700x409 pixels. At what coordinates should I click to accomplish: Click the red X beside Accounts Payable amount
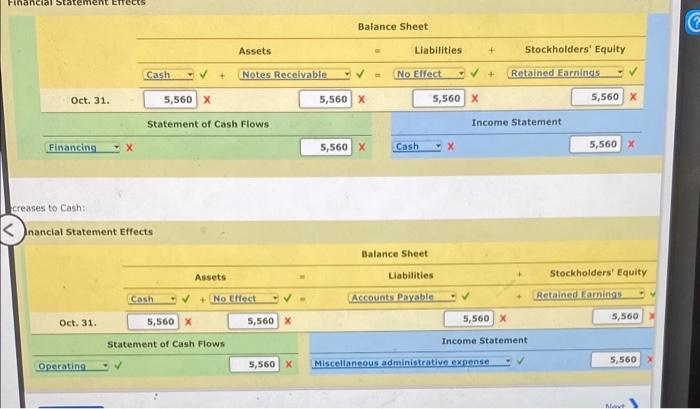point(503,318)
